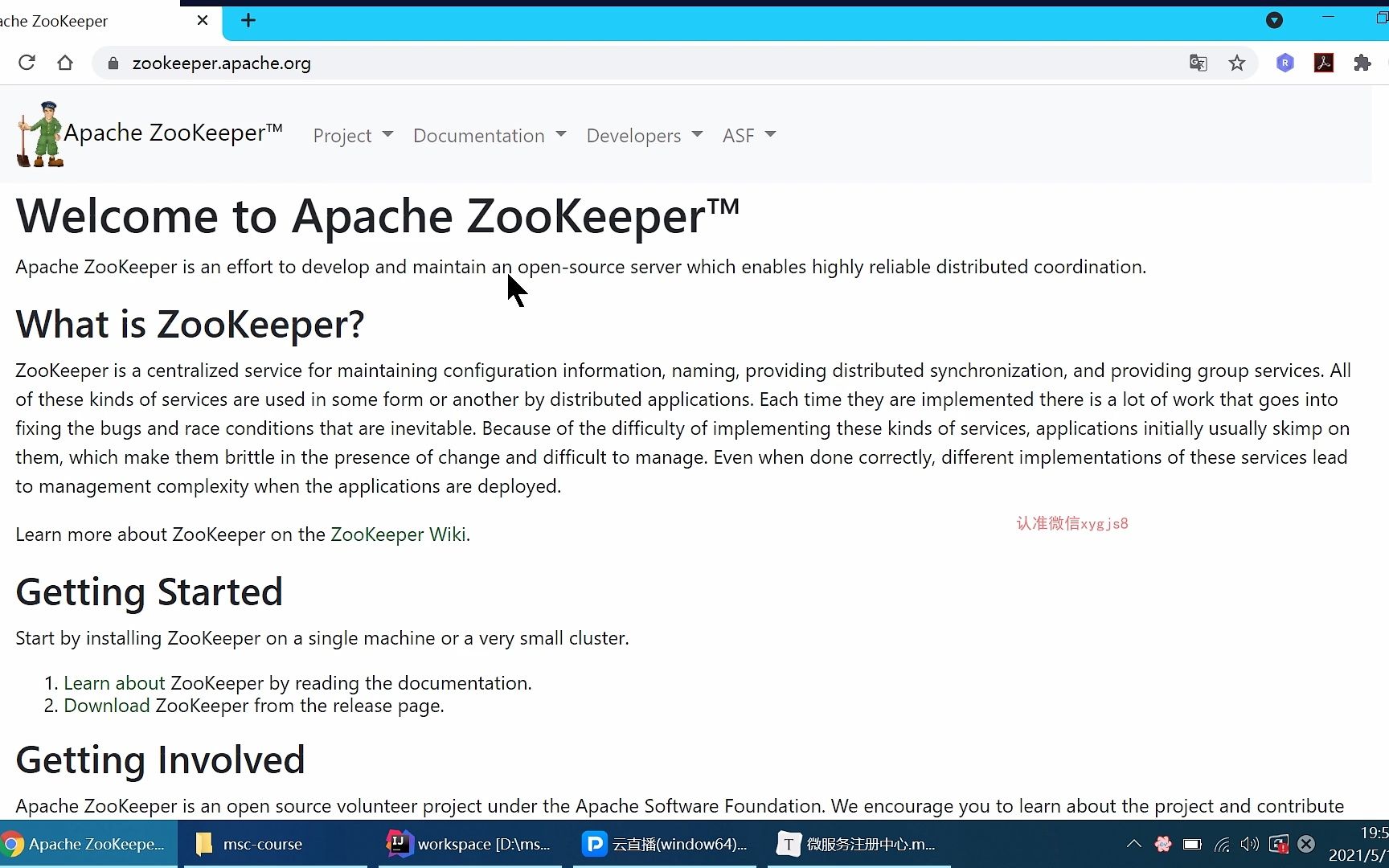
Task: Open the 云直播 taskbar application
Action: pos(664,844)
